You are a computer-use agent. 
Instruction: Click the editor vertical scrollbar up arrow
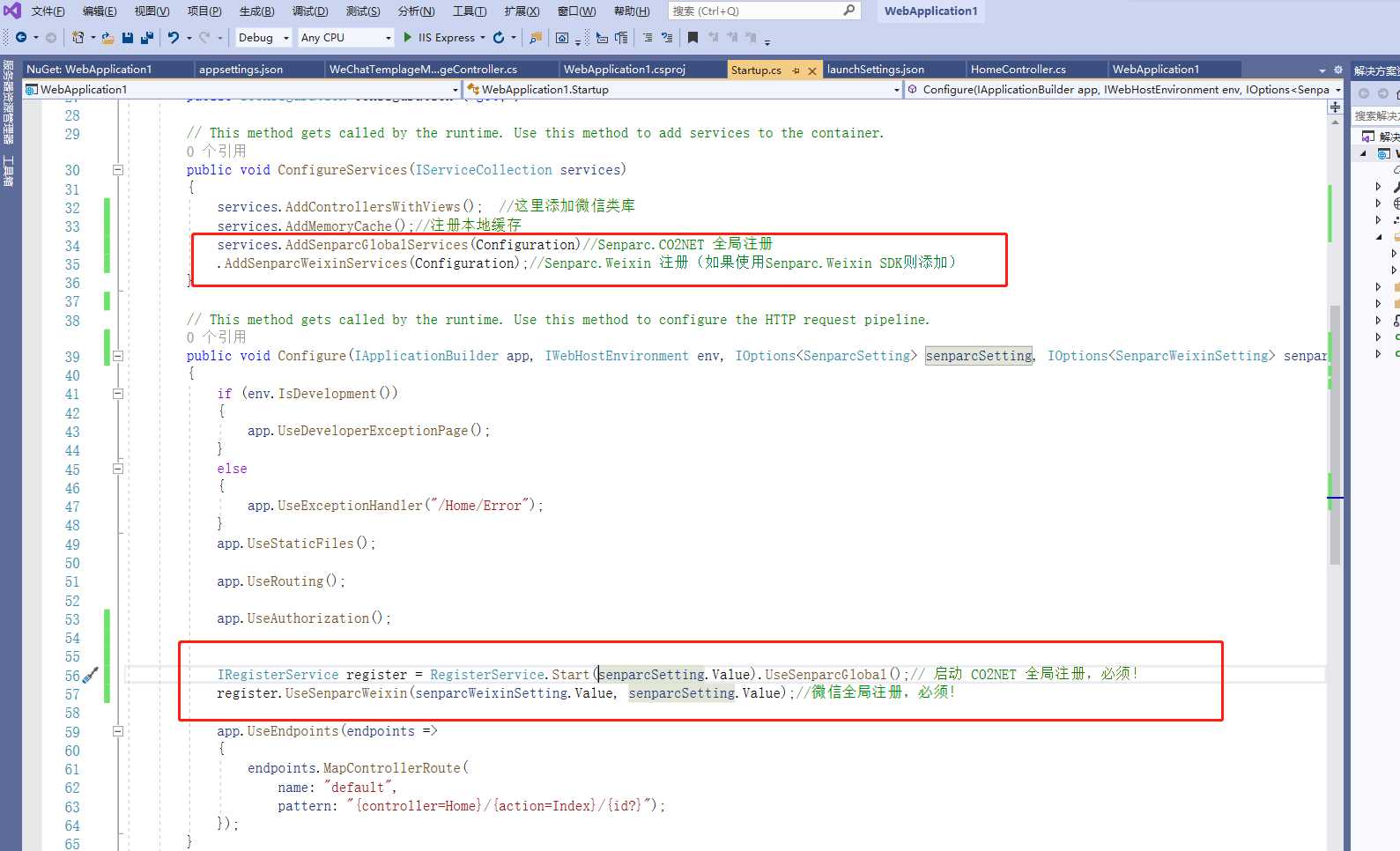click(1335, 122)
